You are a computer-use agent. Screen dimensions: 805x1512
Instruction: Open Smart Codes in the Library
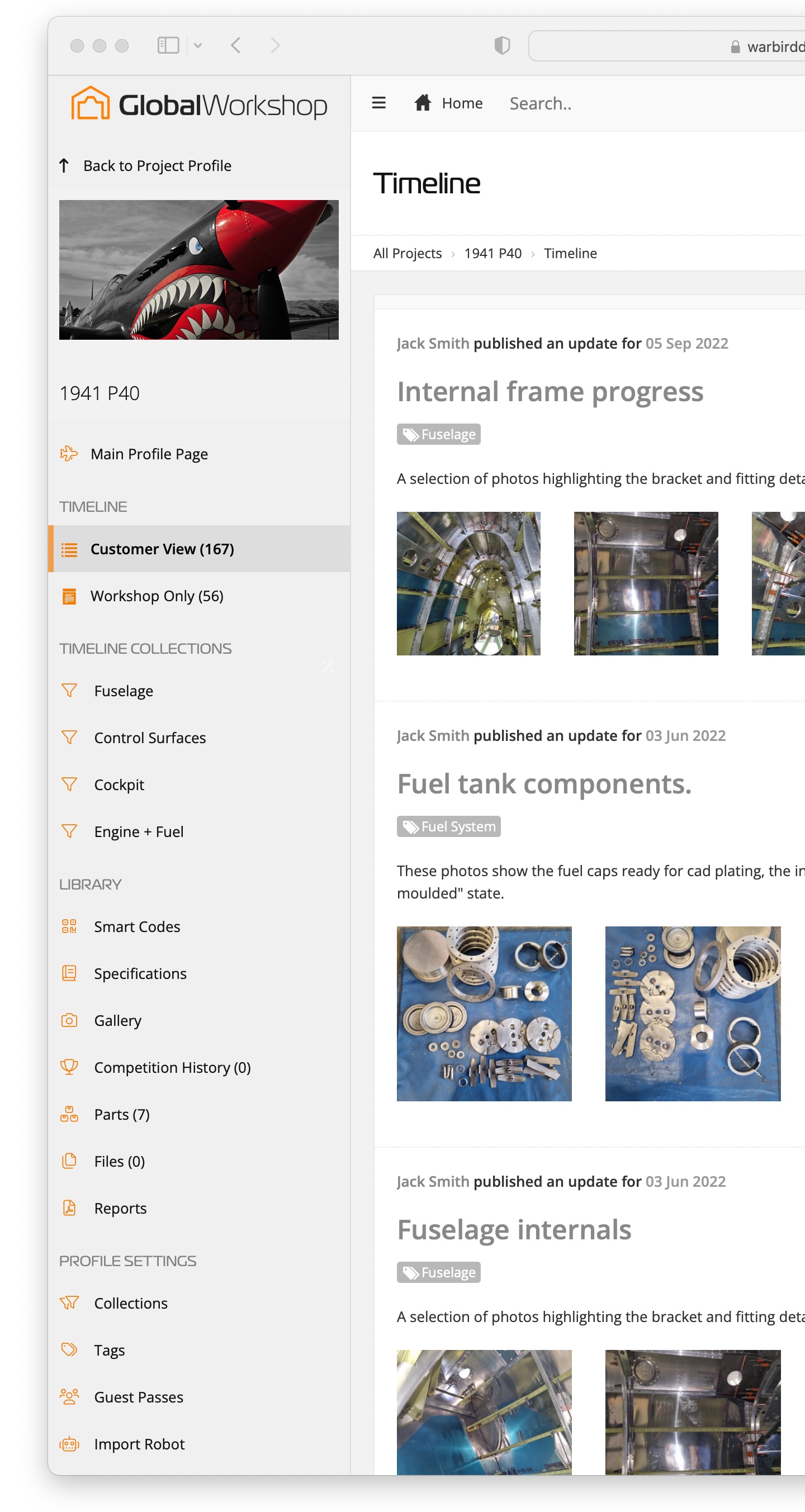coord(137,927)
